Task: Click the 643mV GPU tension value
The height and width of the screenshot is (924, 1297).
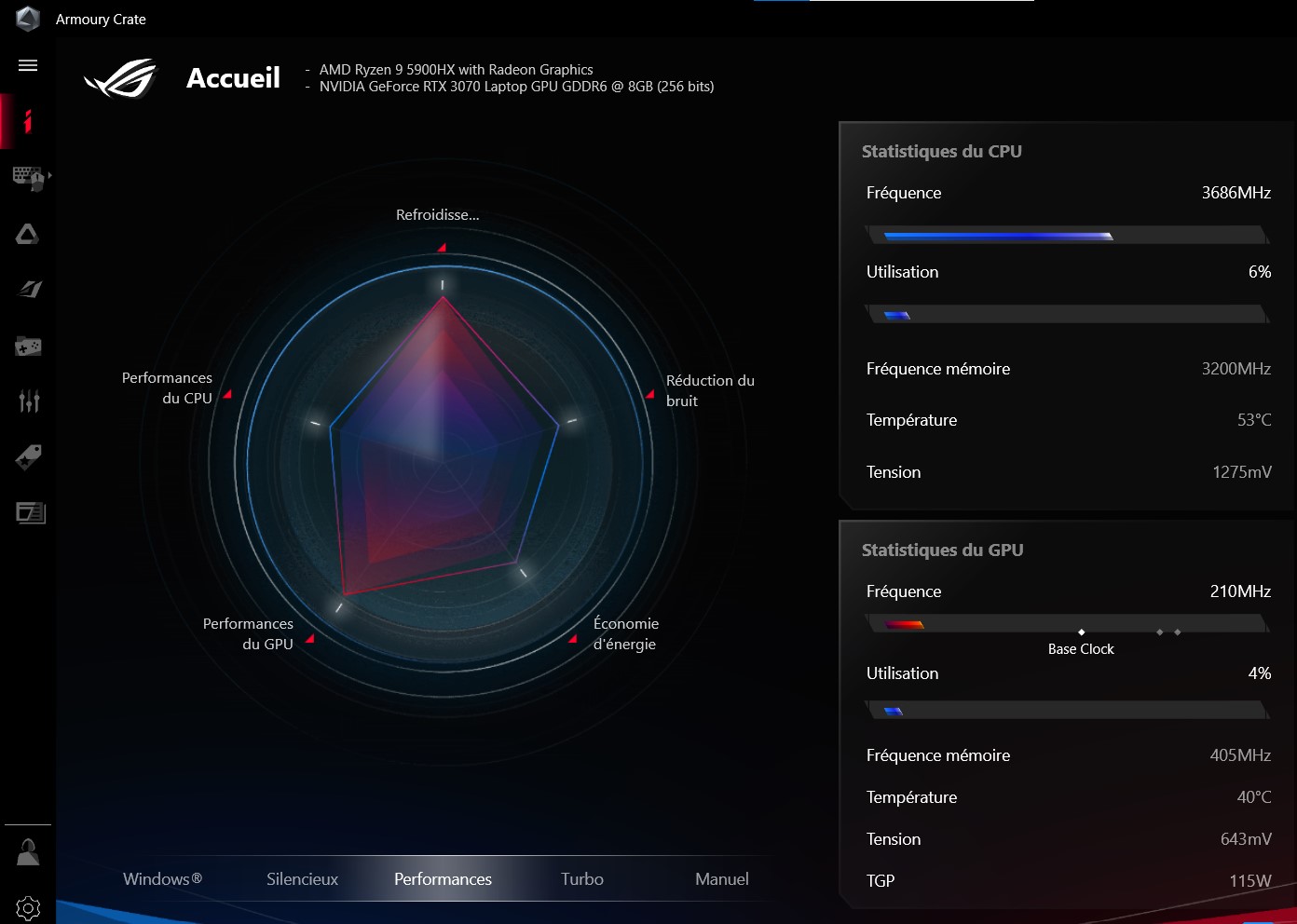Action: [x=1246, y=839]
